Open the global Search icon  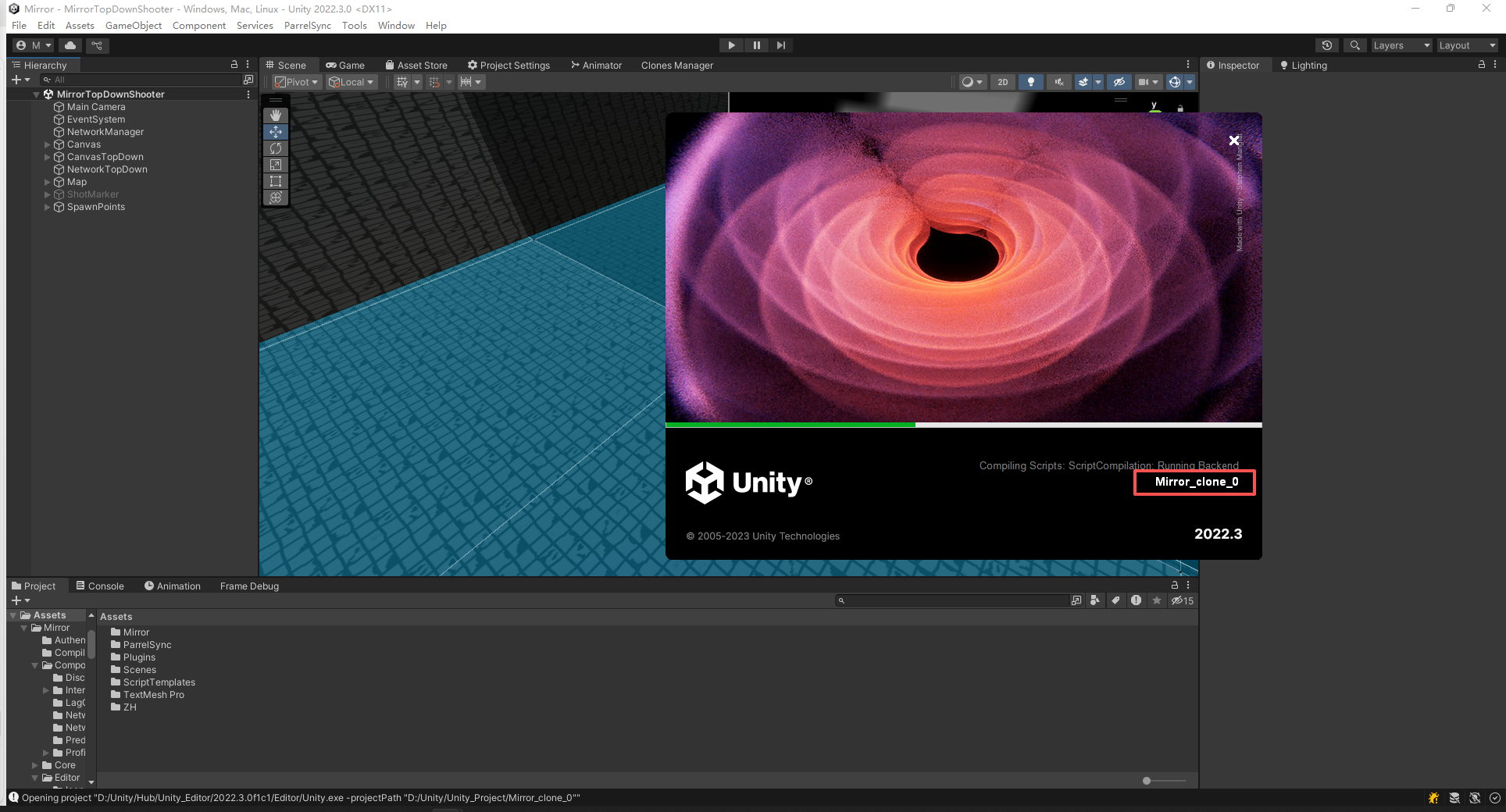point(1355,45)
